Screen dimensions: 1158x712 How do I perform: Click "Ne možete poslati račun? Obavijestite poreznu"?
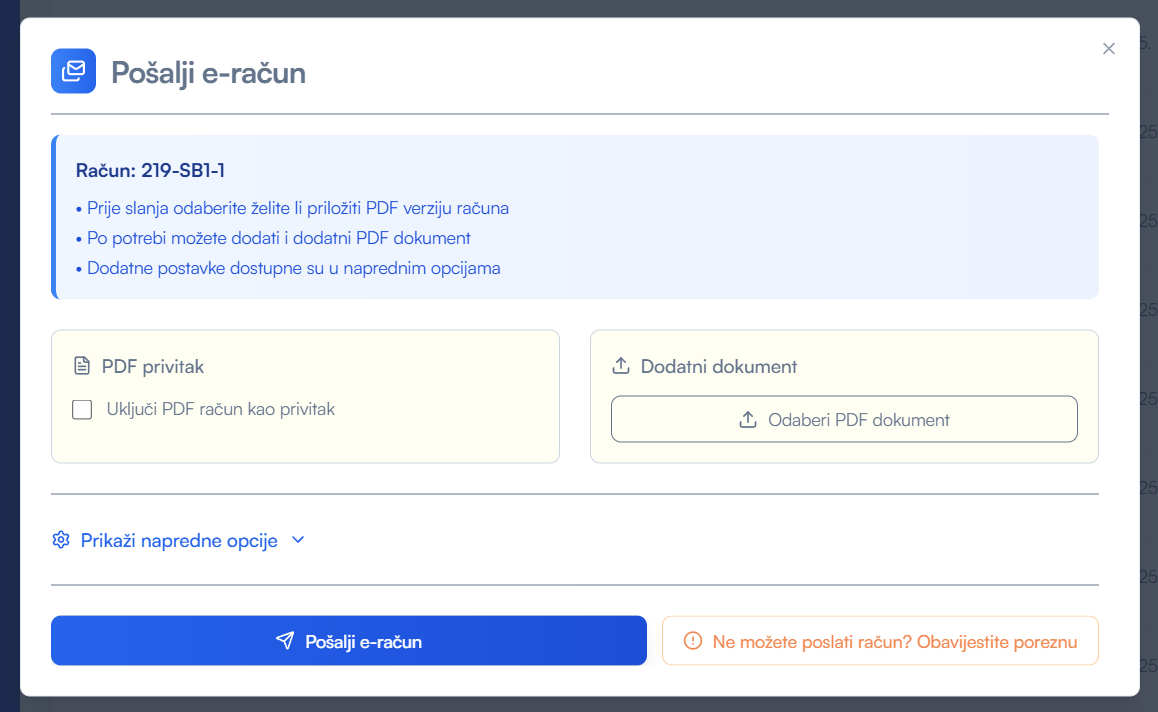click(x=894, y=642)
